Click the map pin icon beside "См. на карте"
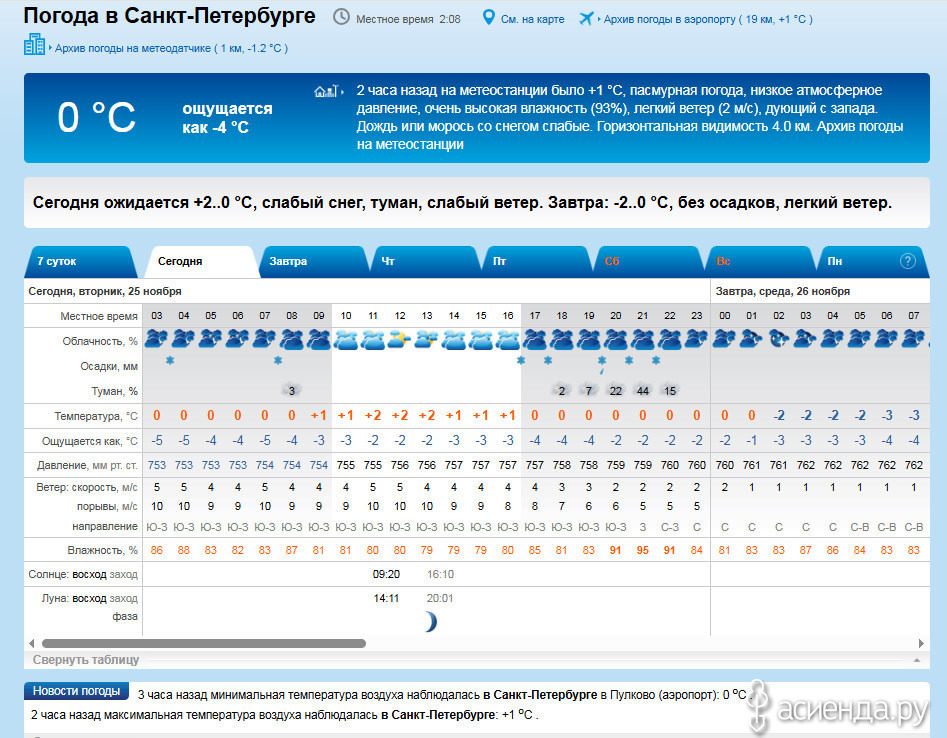The width and height of the screenshot is (947, 738). point(488,18)
